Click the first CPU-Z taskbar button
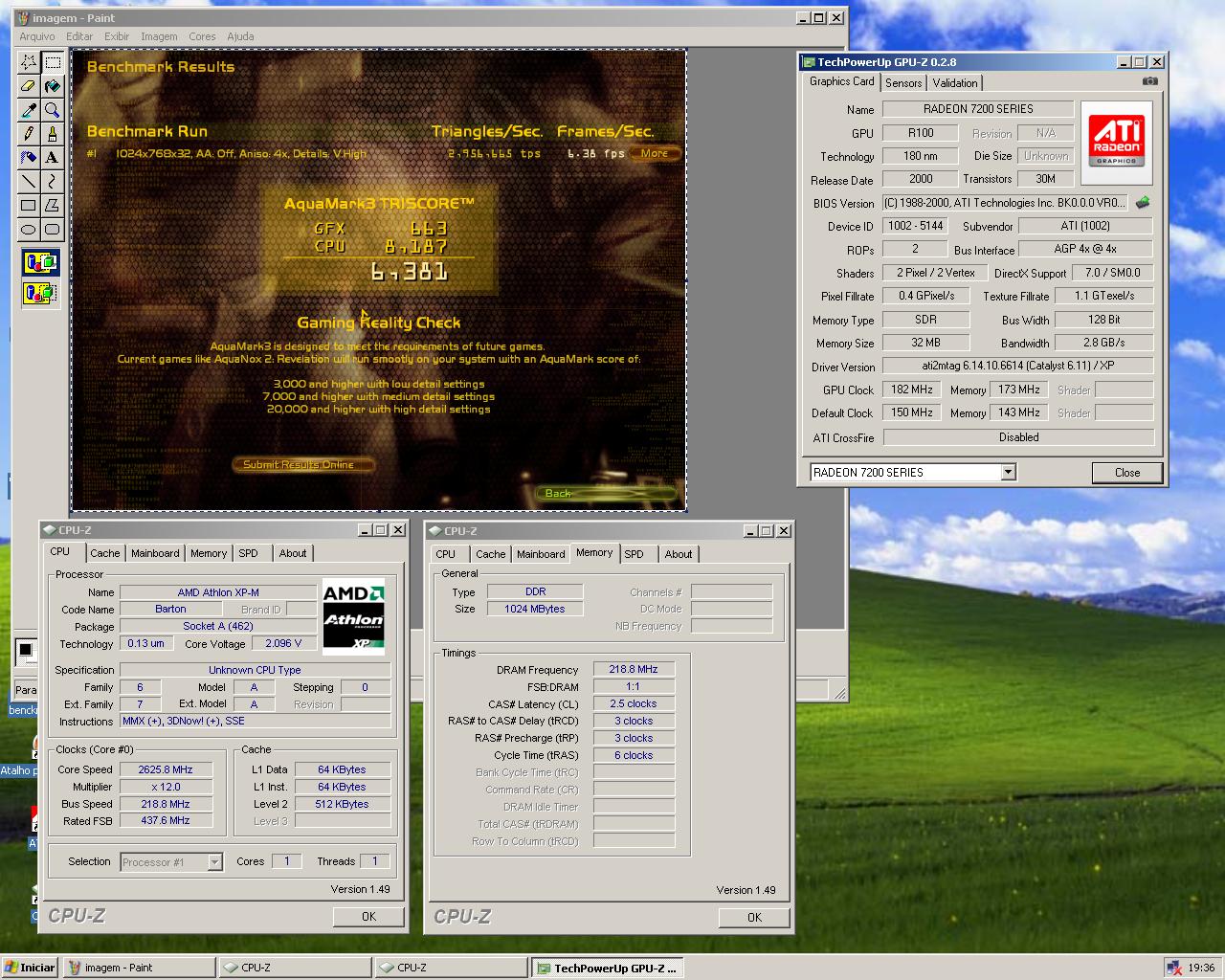This screenshot has width=1225, height=980. click(x=295, y=968)
